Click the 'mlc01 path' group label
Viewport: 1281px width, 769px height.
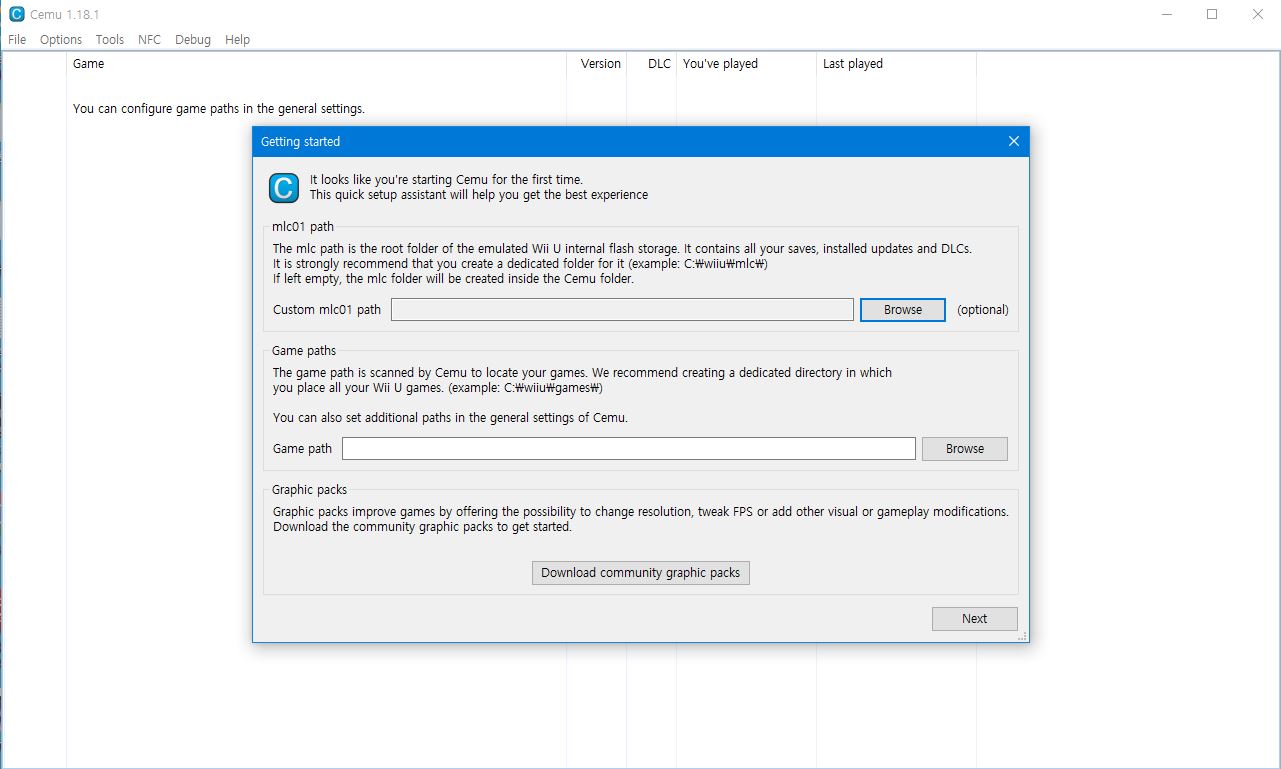pos(303,227)
